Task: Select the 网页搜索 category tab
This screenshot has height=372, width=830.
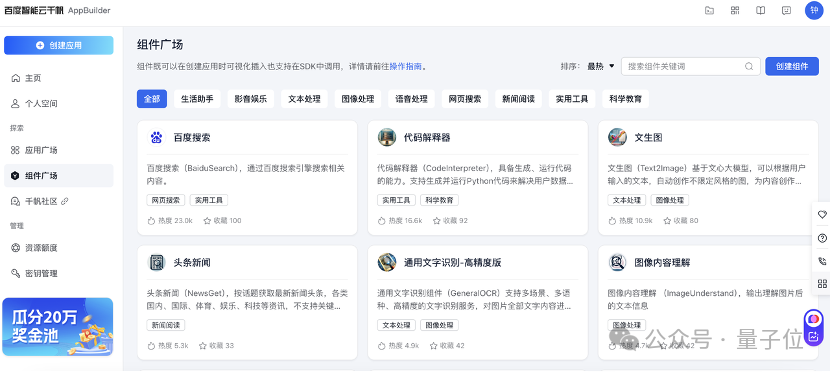Action: click(x=465, y=99)
